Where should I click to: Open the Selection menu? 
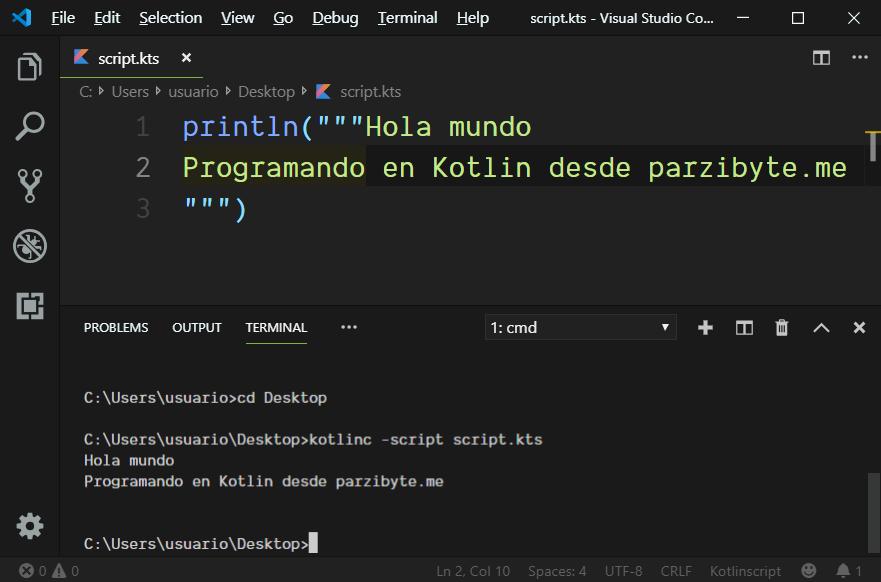pos(171,18)
